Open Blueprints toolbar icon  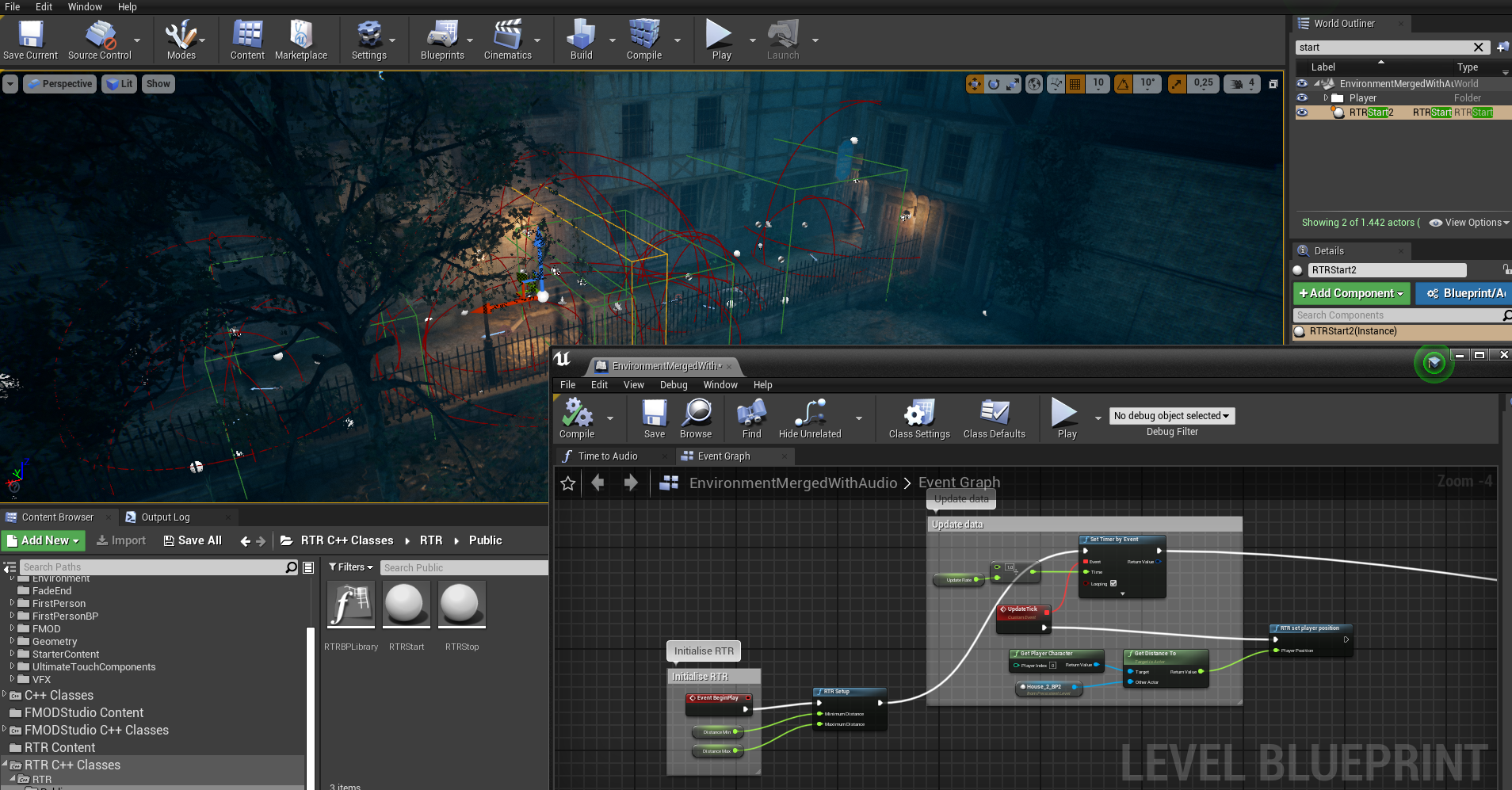[442, 40]
